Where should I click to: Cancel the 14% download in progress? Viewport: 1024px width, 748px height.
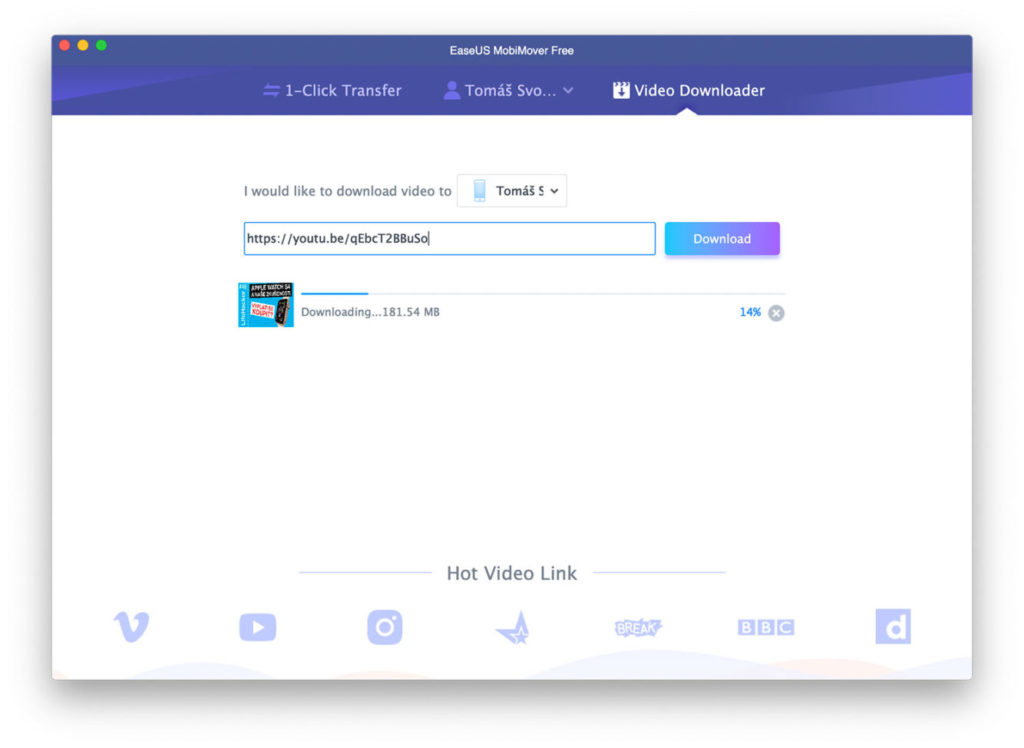(776, 313)
